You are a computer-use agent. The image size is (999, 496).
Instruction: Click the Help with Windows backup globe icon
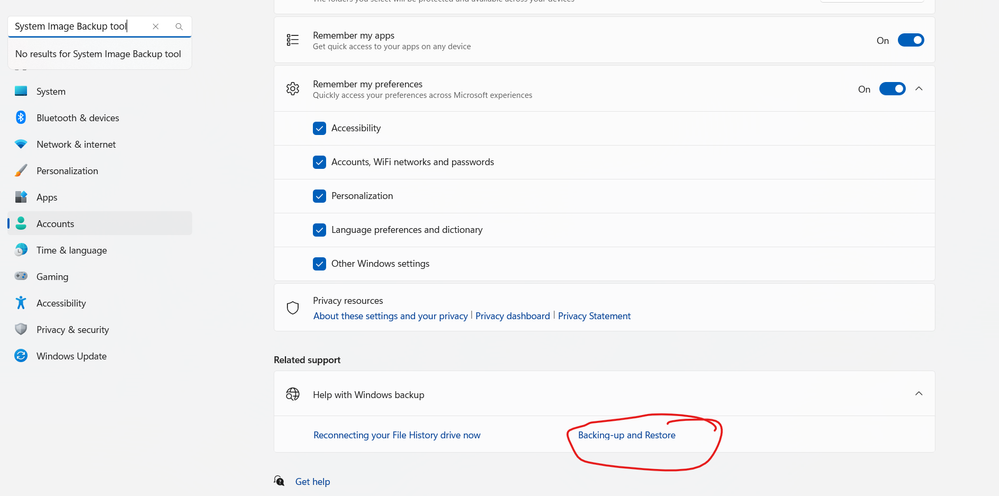pos(292,394)
